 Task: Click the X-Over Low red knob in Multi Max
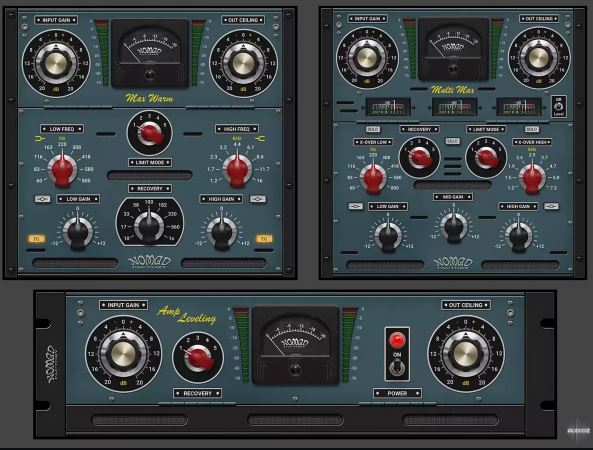[373, 177]
